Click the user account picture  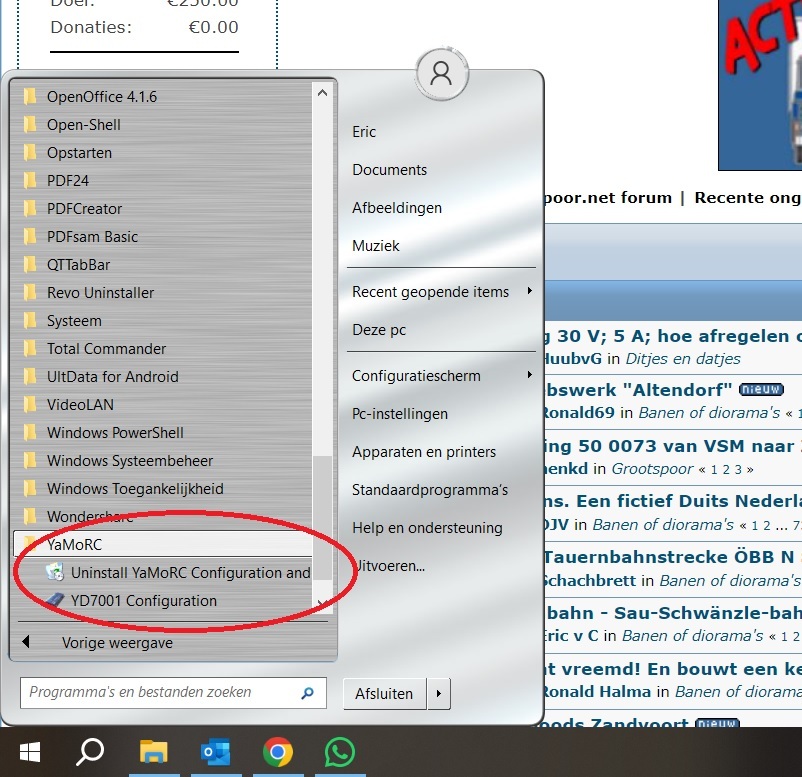pos(441,74)
